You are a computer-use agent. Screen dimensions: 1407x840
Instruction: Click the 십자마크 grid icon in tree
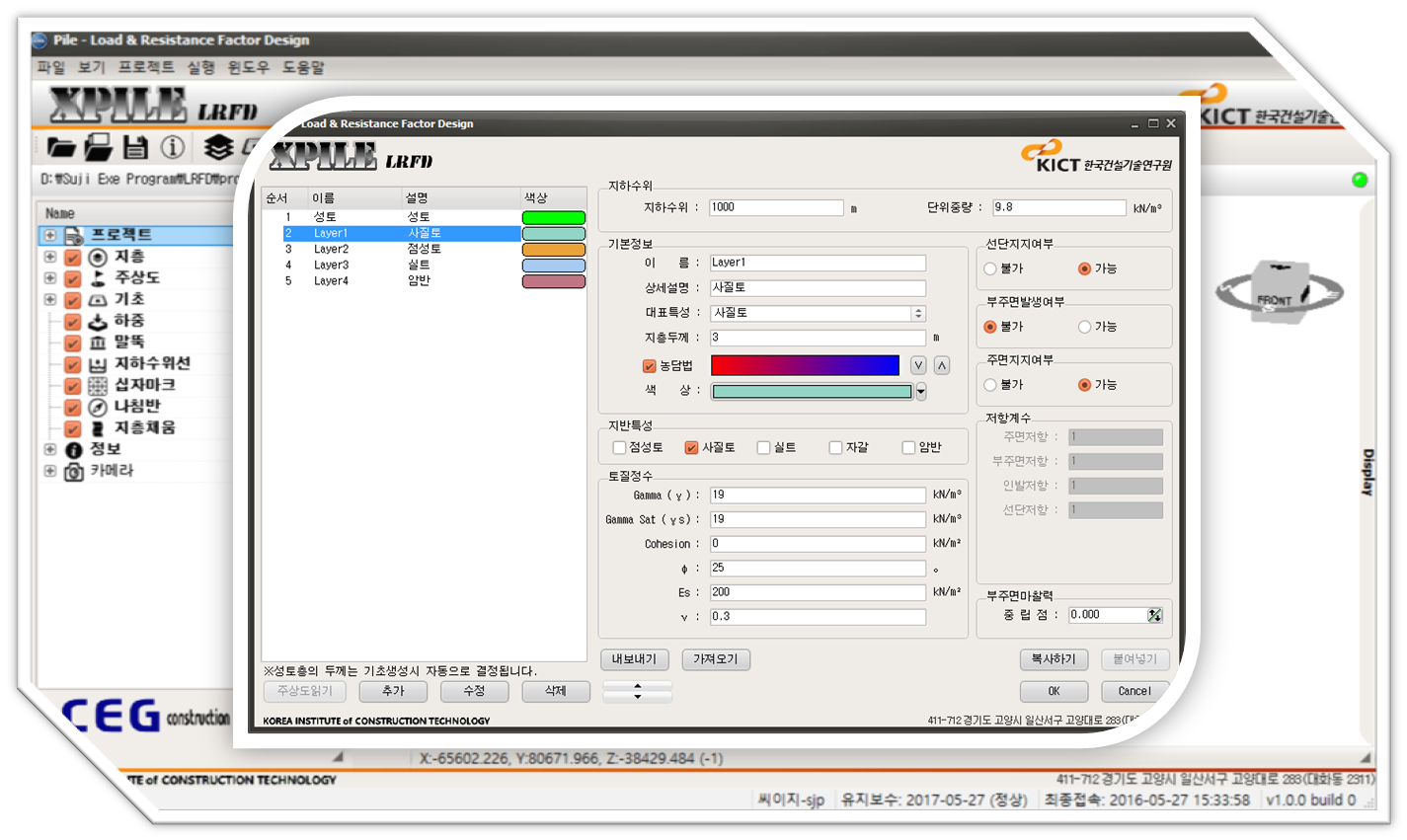pos(98,386)
